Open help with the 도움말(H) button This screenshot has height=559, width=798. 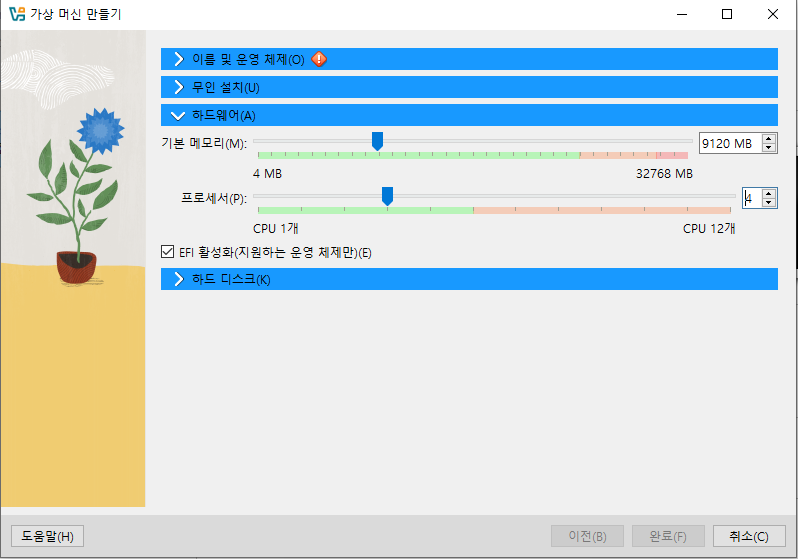[x=47, y=536]
